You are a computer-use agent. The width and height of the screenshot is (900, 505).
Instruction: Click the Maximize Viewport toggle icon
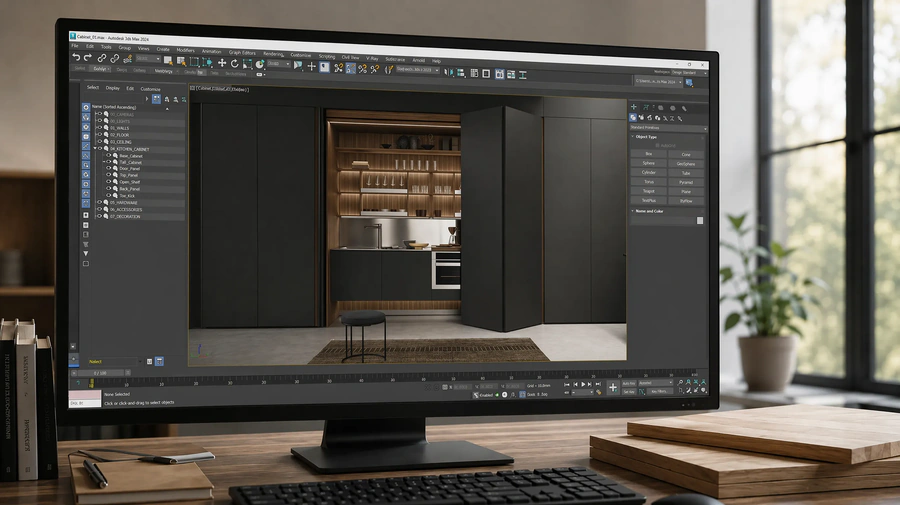coord(704,391)
